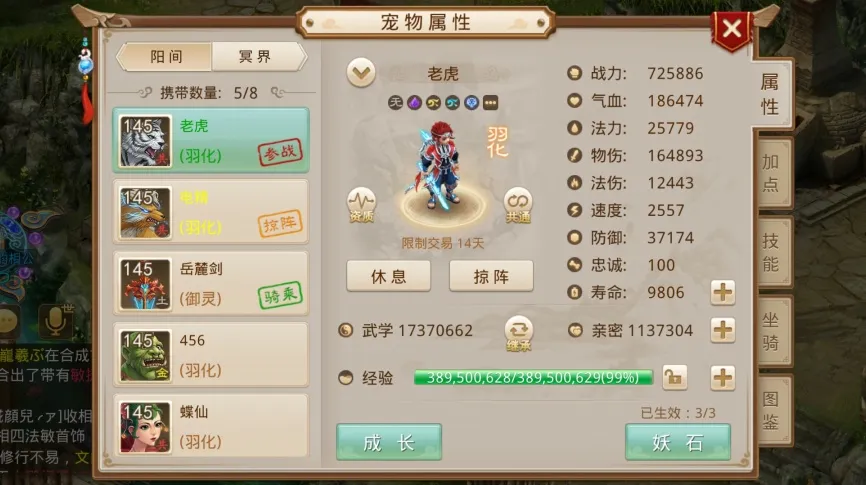Screen dimensions: 866x485
Task: Open the 技能 side tab
Action: coord(772,252)
